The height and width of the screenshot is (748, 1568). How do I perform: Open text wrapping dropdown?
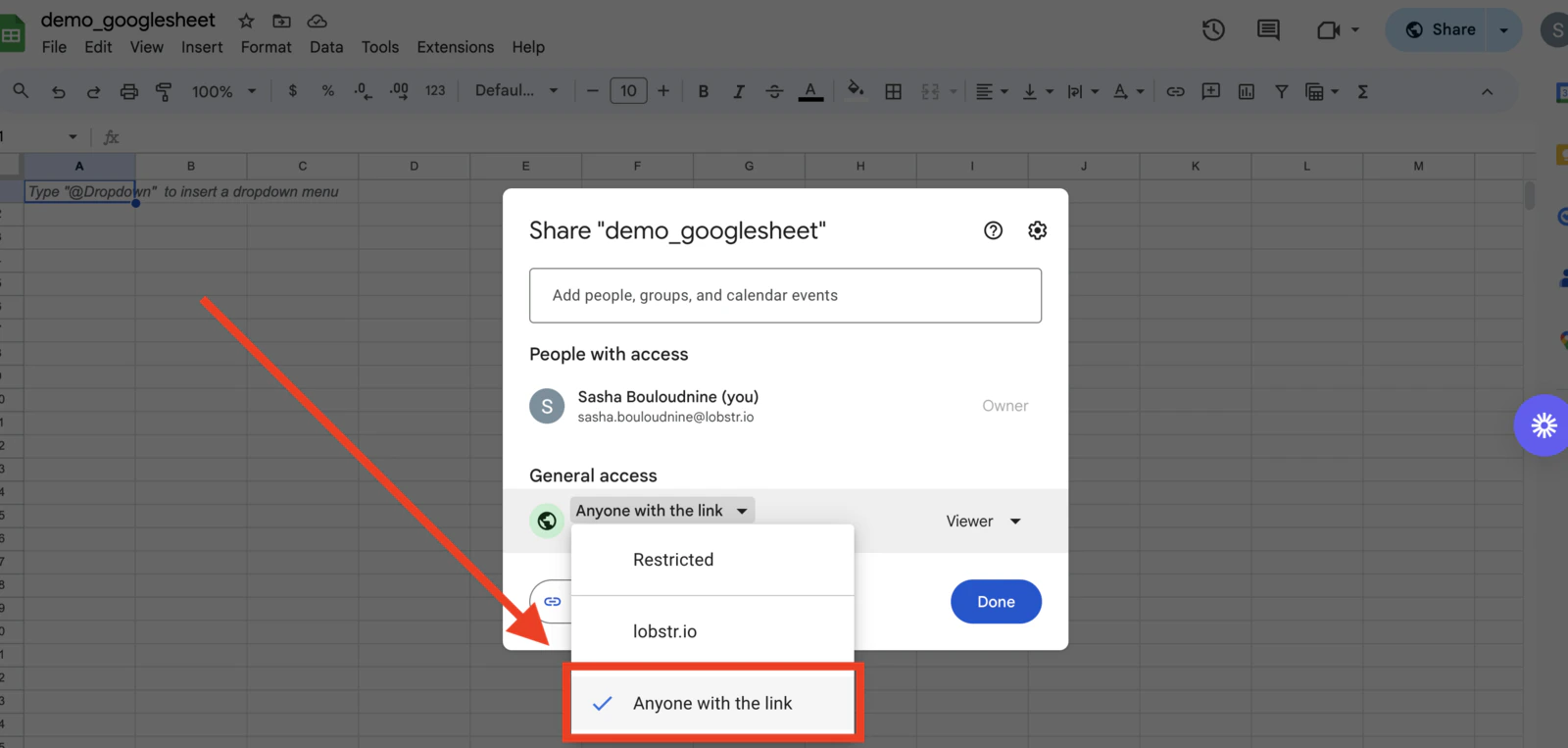point(1082,91)
